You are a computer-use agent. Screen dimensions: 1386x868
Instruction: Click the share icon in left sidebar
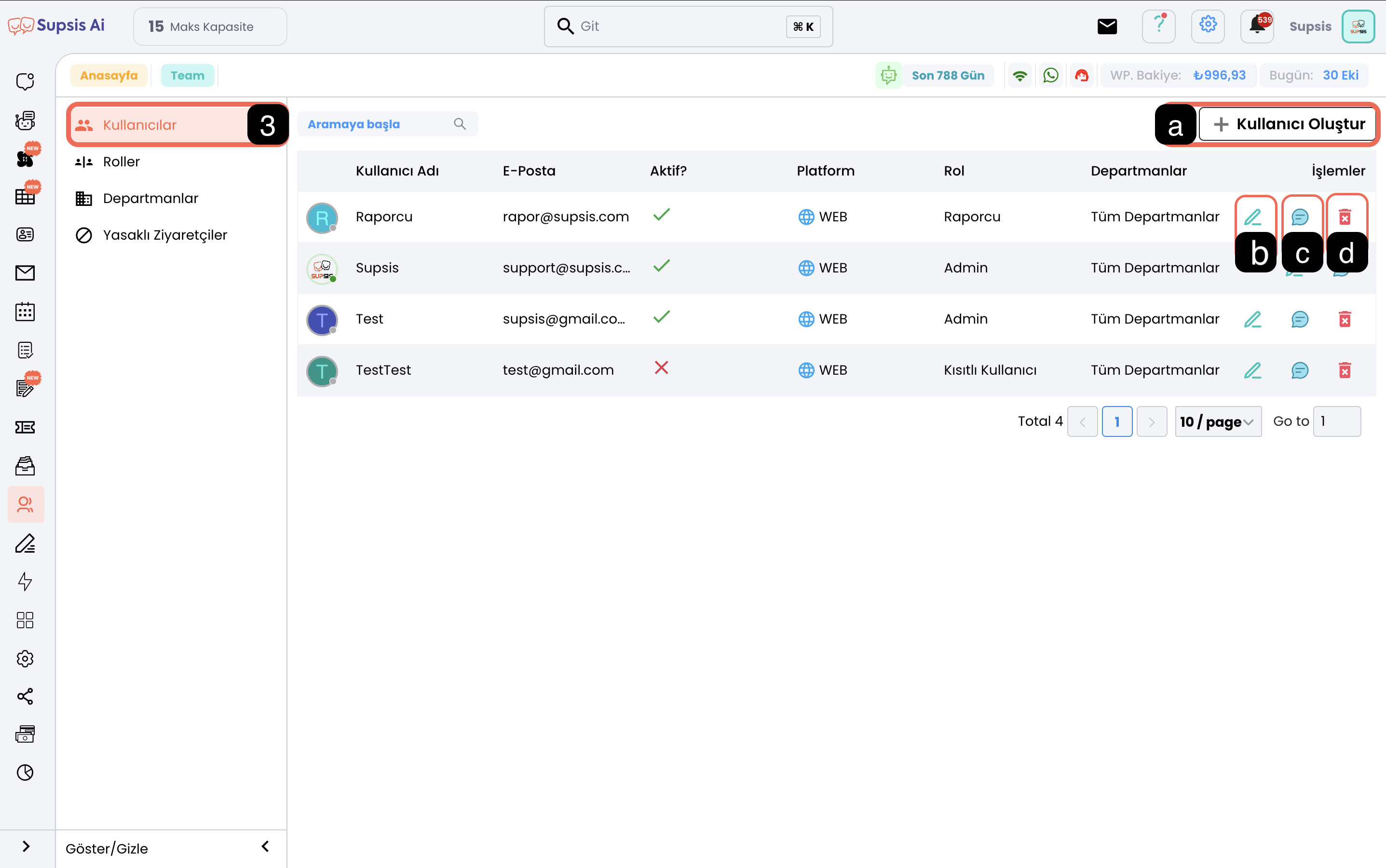(25, 696)
